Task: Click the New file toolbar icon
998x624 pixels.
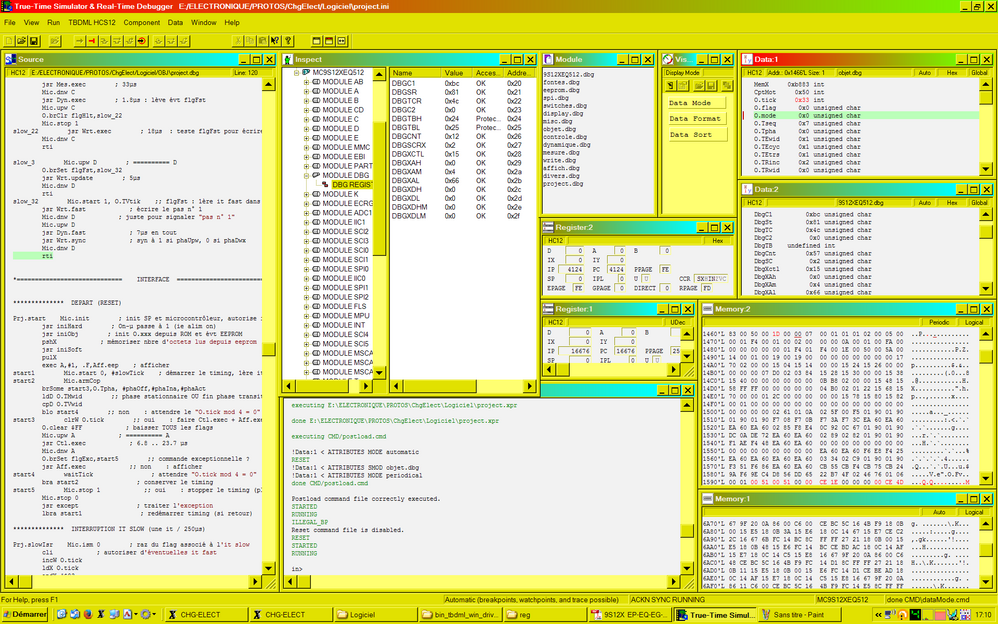Action: point(10,41)
